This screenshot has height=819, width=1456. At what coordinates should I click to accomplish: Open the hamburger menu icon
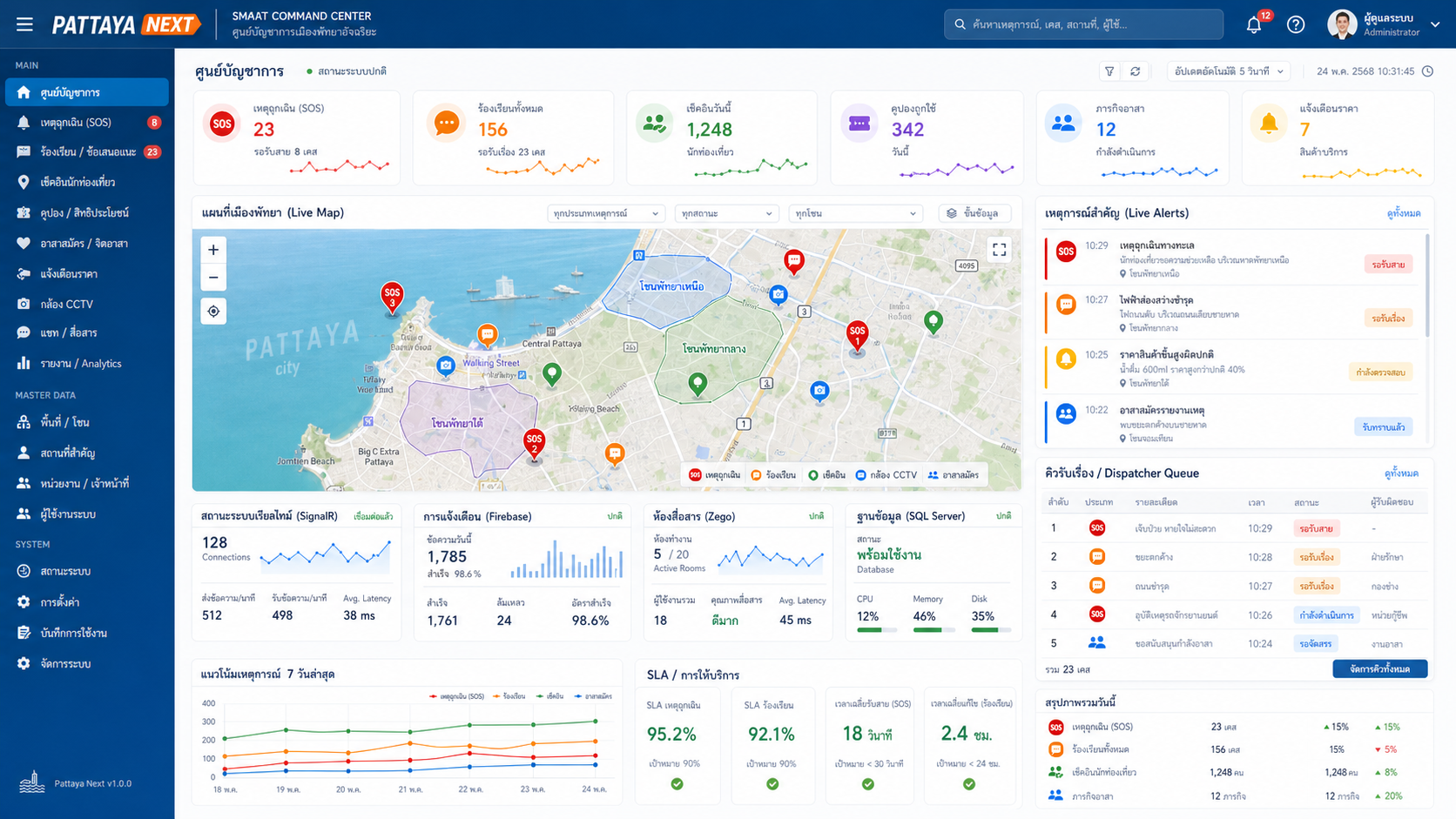click(24, 24)
